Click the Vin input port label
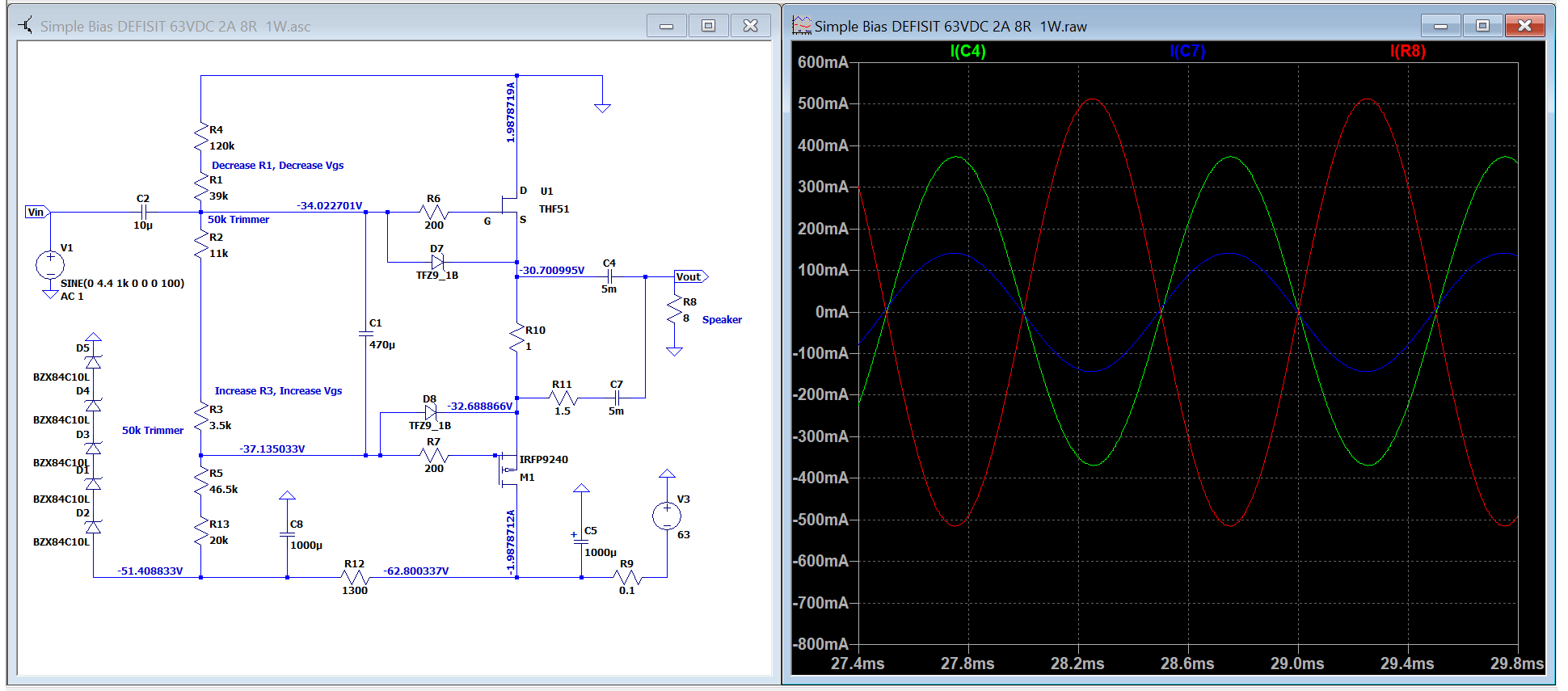The width and height of the screenshot is (1568, 691). [37, 212]
